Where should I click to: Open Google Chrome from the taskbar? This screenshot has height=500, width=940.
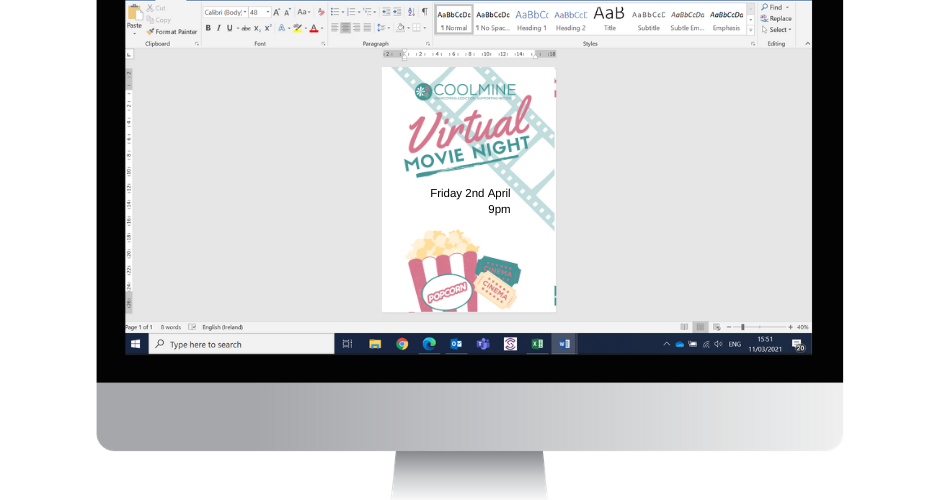coord(402,344)
